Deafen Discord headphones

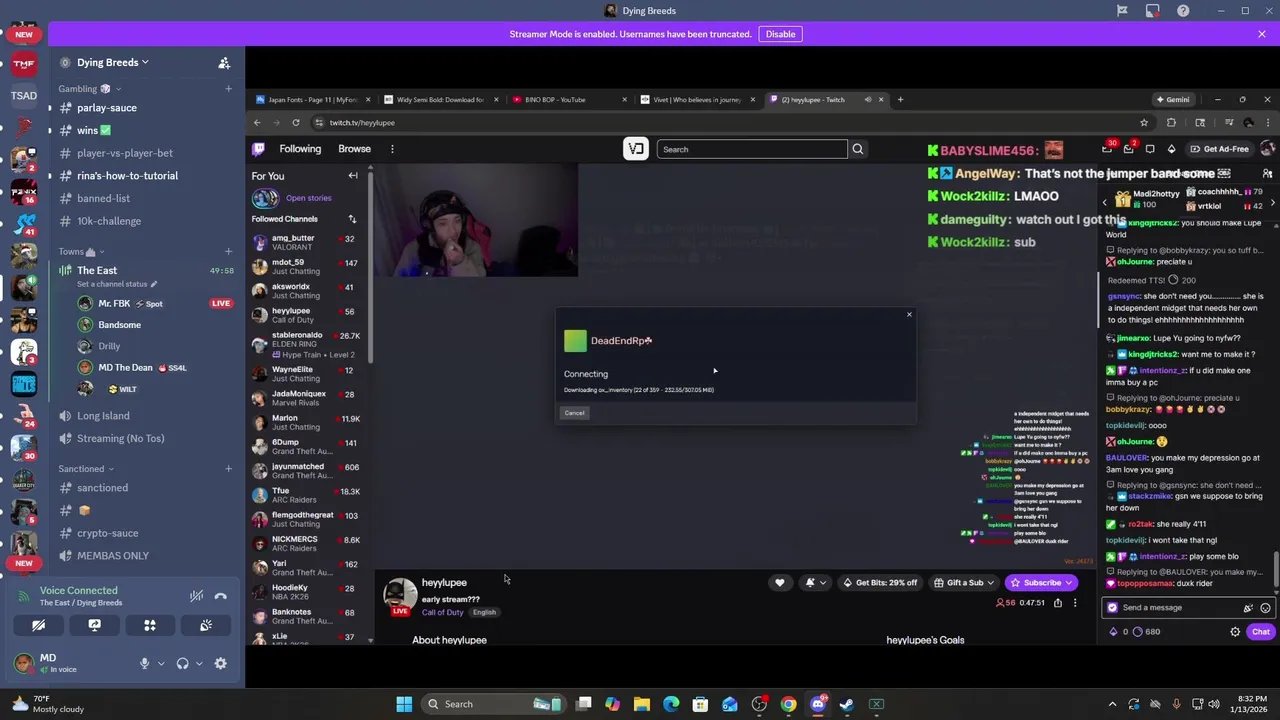[x=182, y=663]
